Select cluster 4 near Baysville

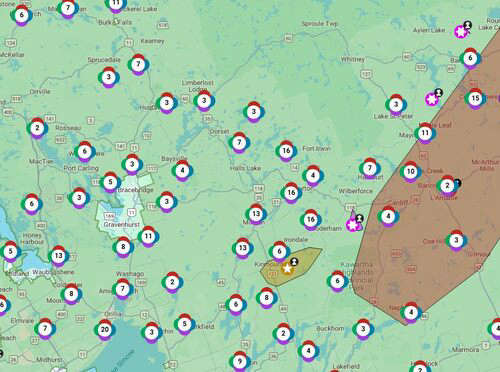pos(182,171)
